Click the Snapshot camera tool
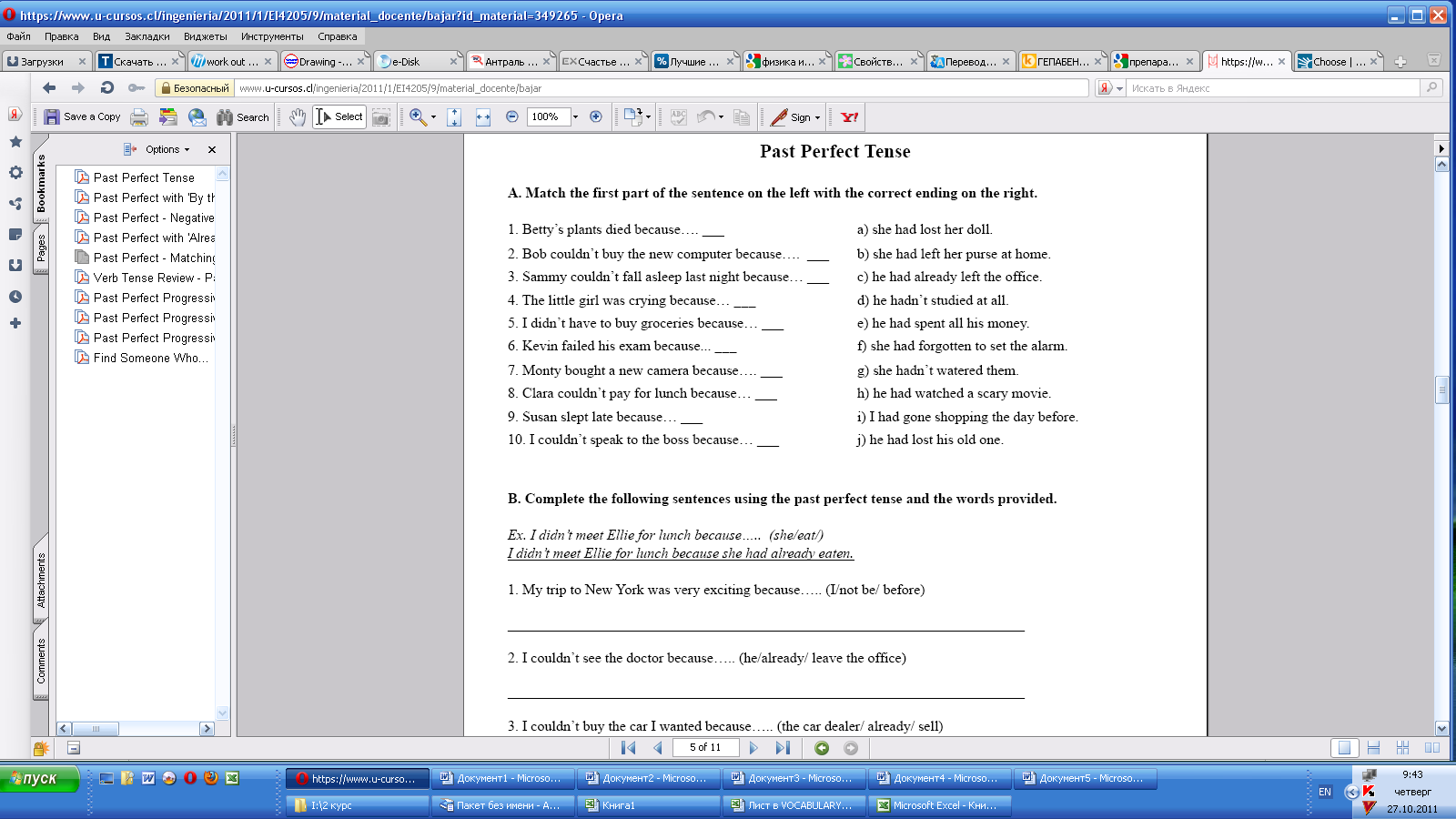1456x819 pixels. [x=381, y=116]
